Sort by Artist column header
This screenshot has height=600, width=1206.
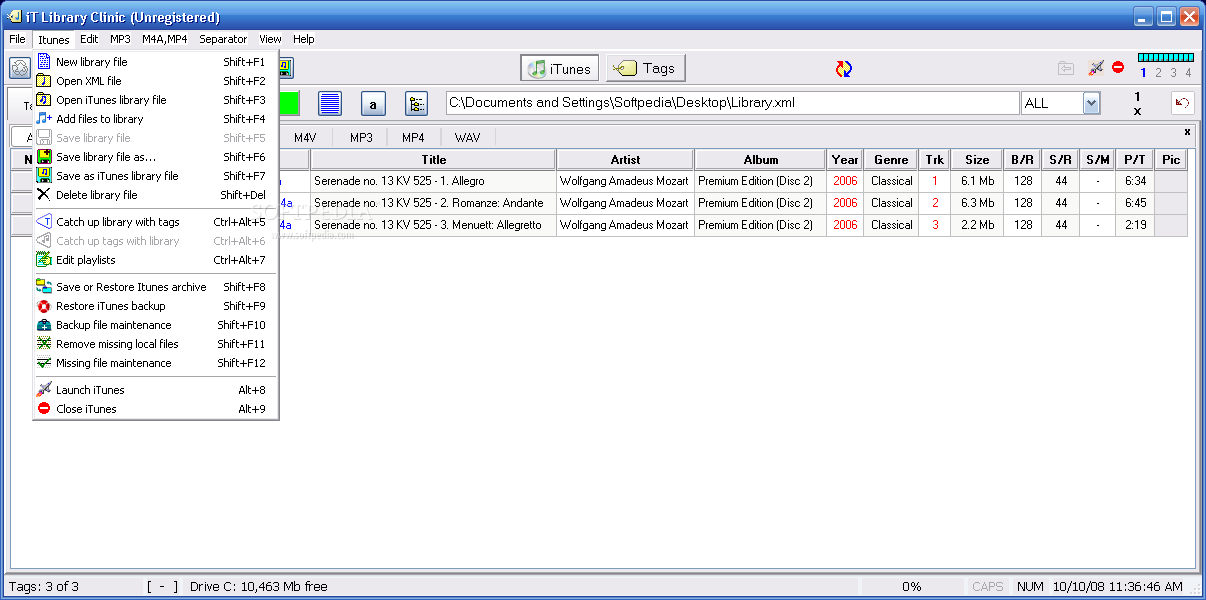[625, 160]
